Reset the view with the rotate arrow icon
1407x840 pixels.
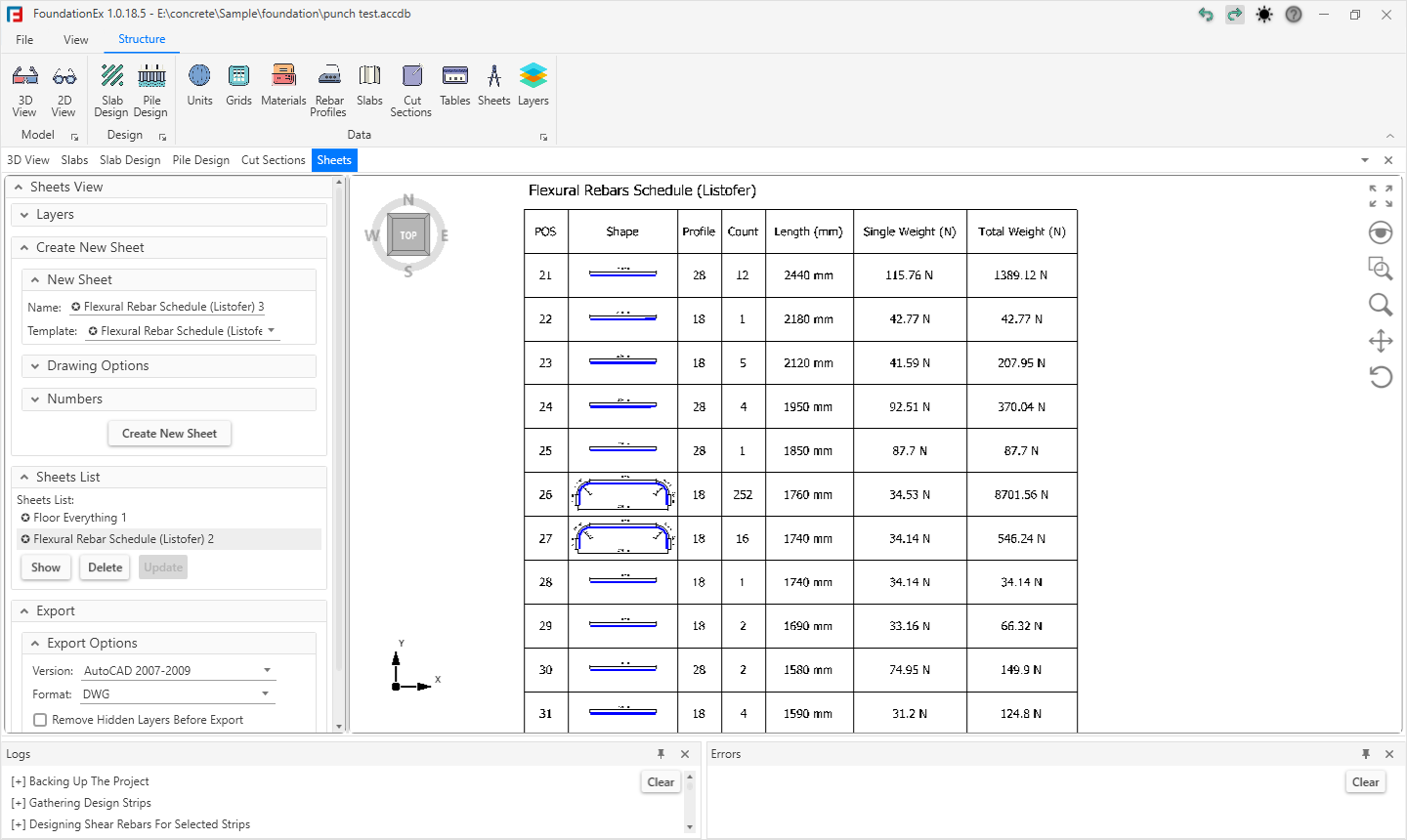[1380, 377]
